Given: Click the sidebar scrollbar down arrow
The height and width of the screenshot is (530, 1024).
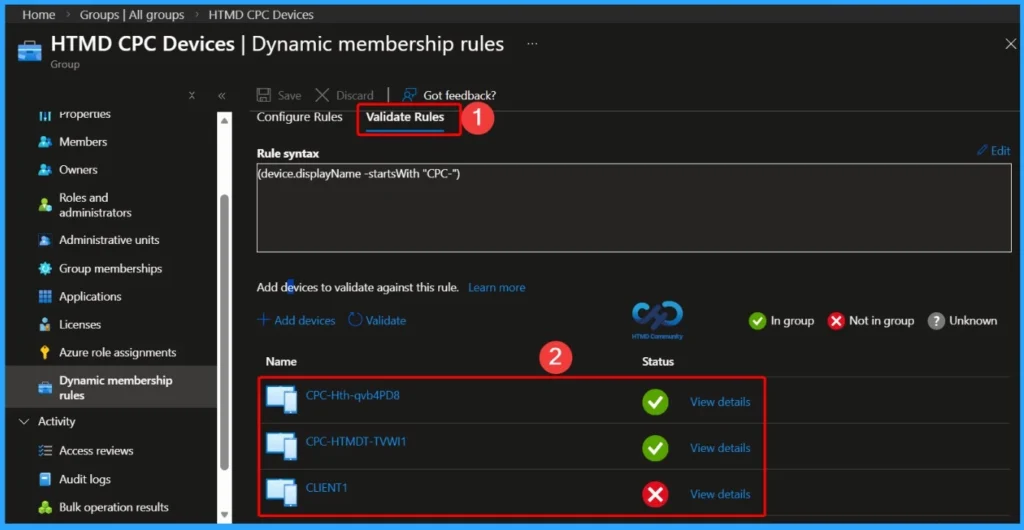Looking at the screenshot, I should point(224,514).
